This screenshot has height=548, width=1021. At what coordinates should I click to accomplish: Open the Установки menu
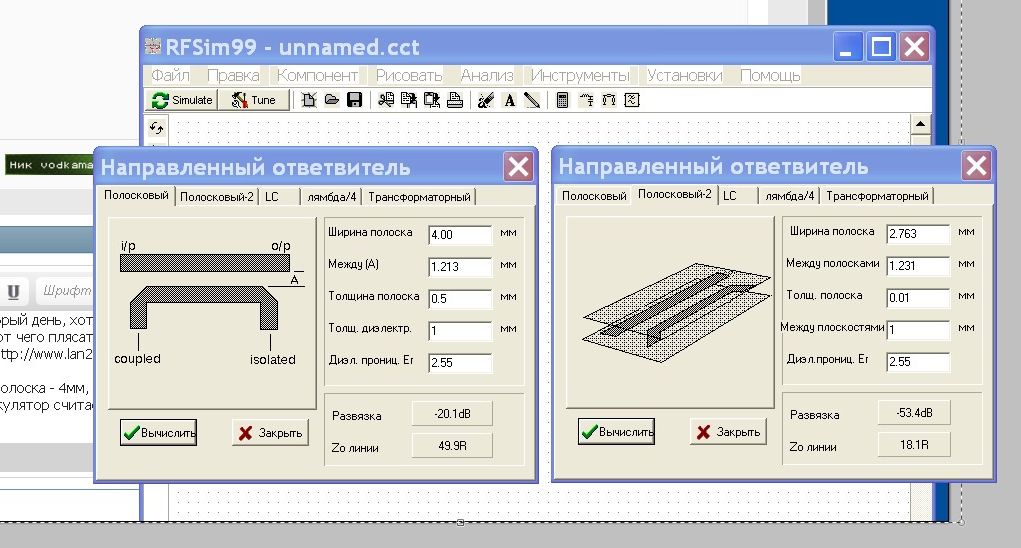(684, 75)
